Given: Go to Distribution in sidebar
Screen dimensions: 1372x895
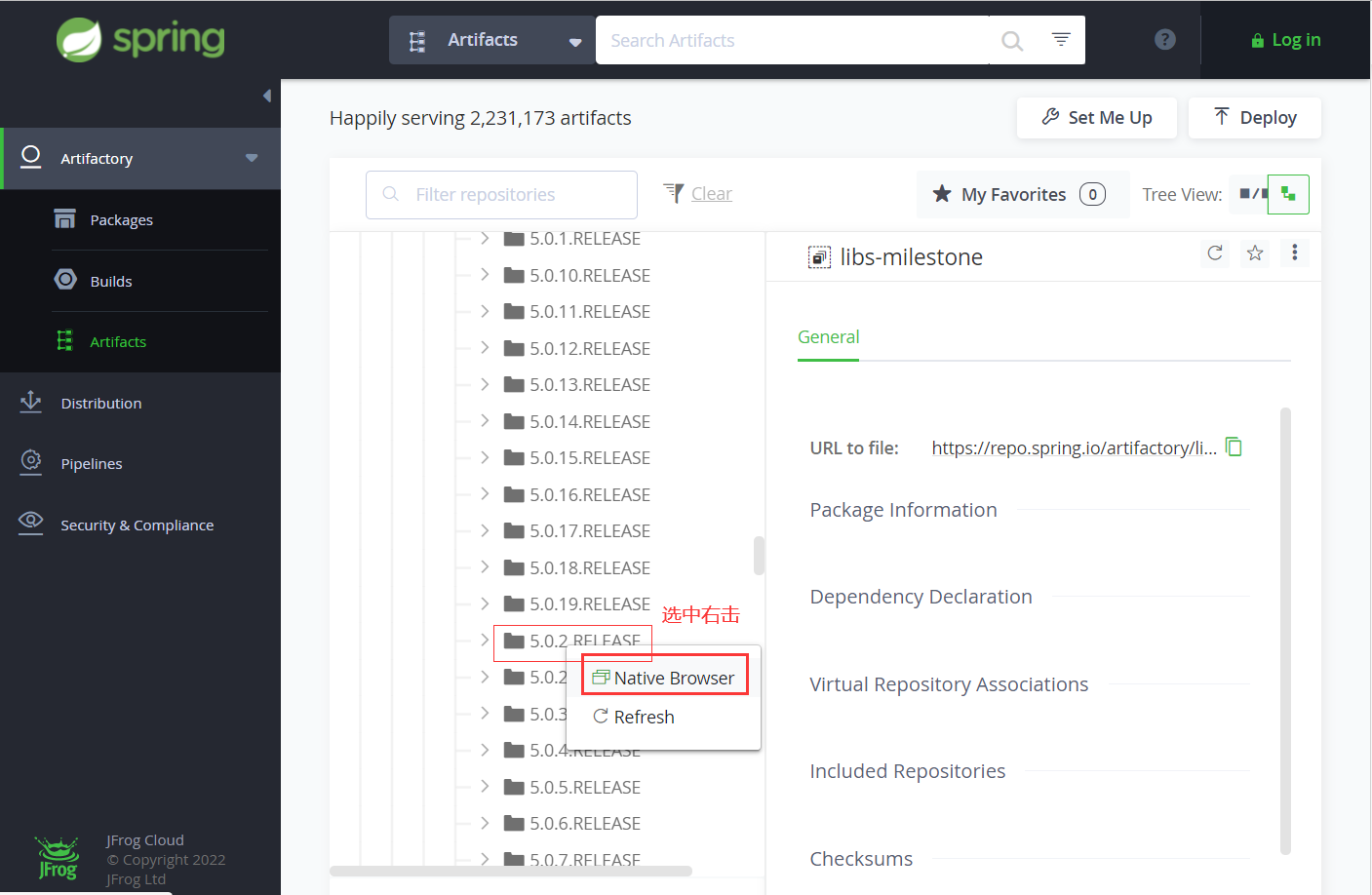Looking at the screenshot, I should pos(101,404).
